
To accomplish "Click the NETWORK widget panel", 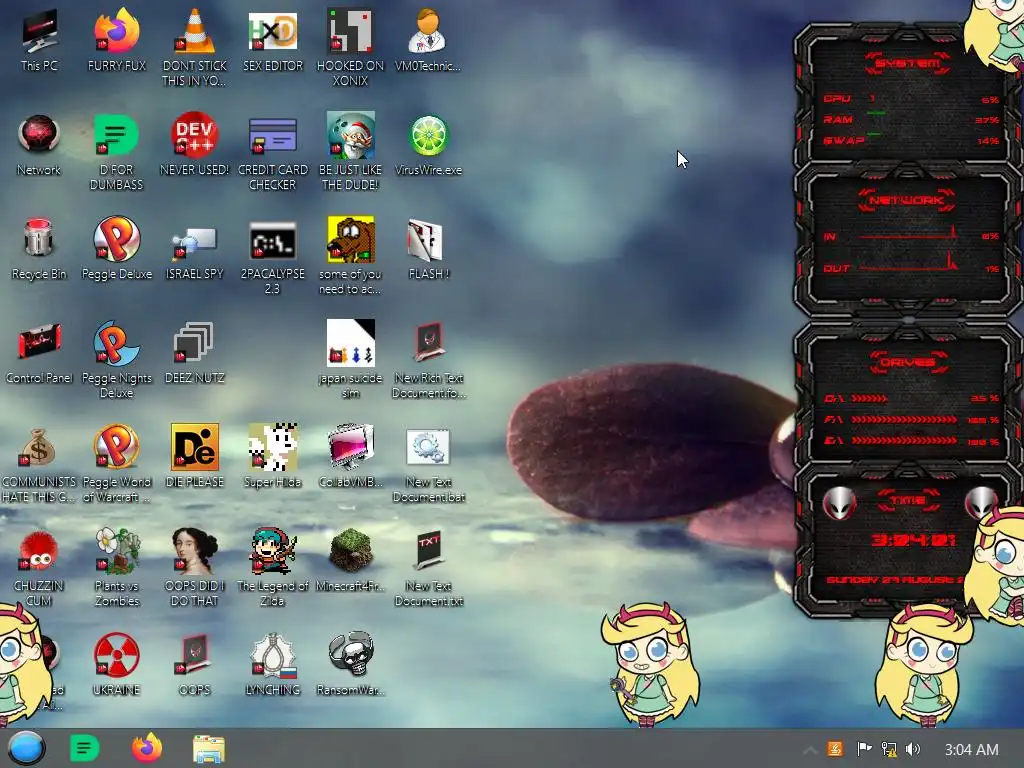I will point(906,240).
